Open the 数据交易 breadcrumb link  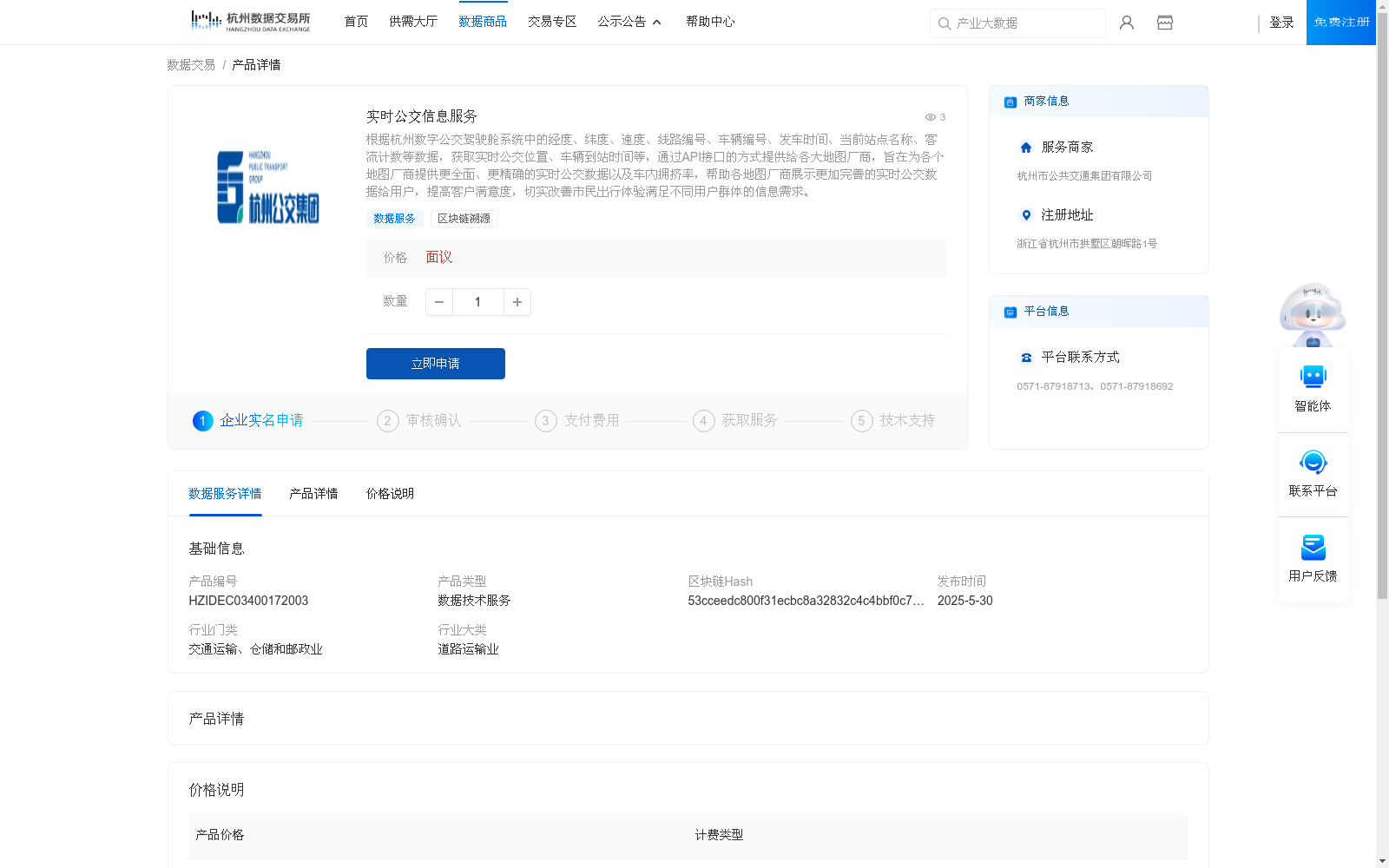(x=189, y=64)
